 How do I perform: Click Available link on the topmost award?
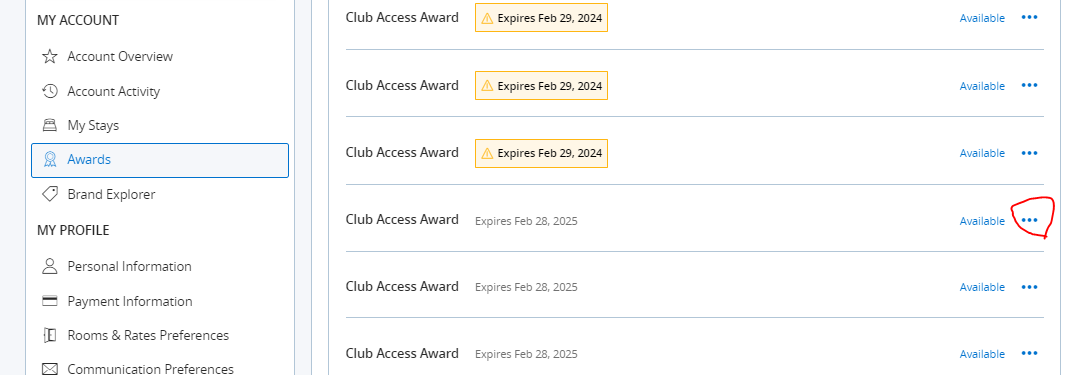tap(982, 18)
